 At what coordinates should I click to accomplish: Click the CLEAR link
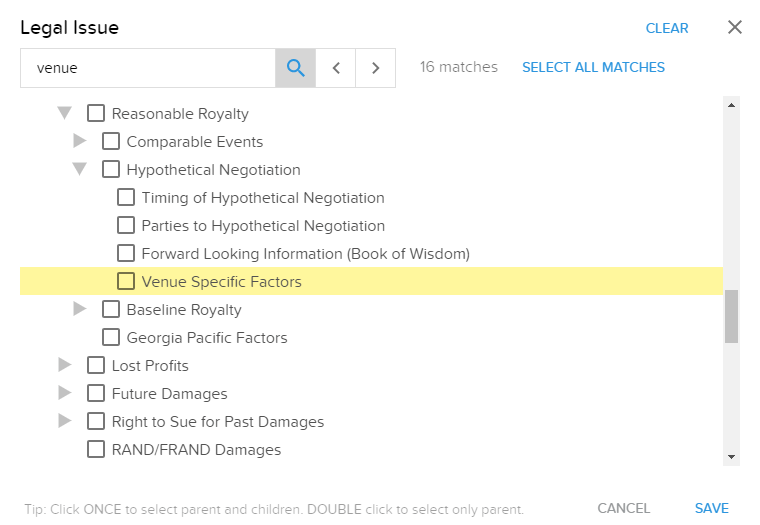667,28
